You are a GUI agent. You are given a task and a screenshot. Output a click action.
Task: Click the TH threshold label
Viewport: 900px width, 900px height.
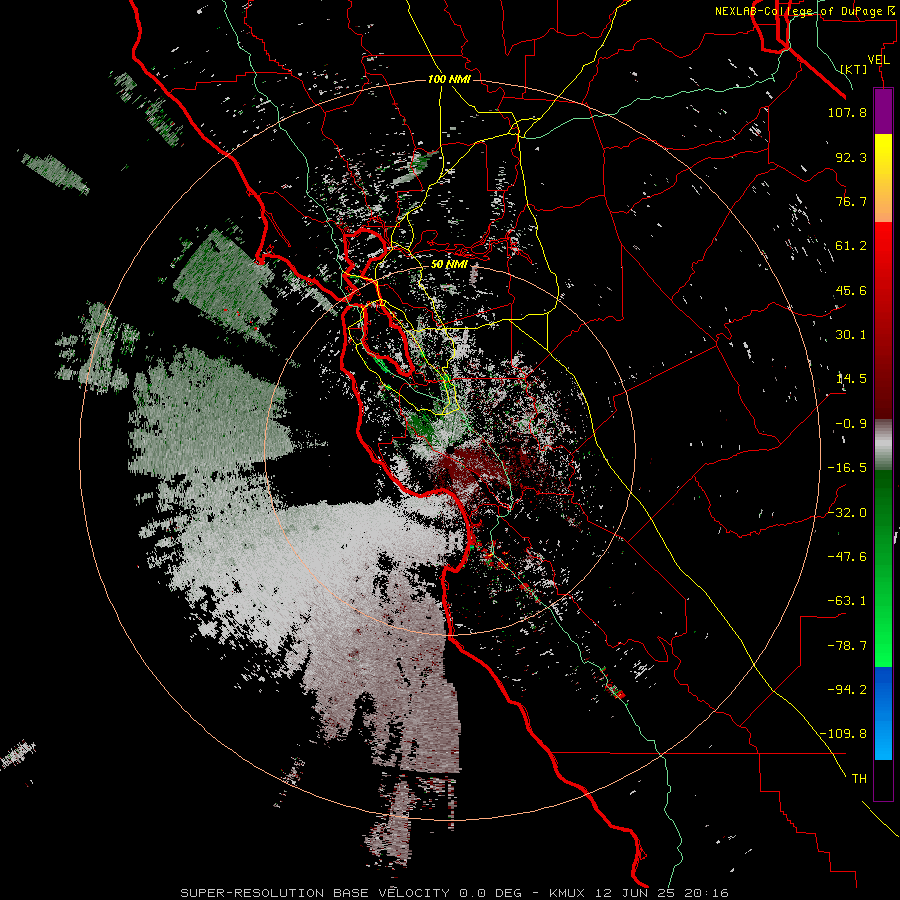tap(859, 779)
